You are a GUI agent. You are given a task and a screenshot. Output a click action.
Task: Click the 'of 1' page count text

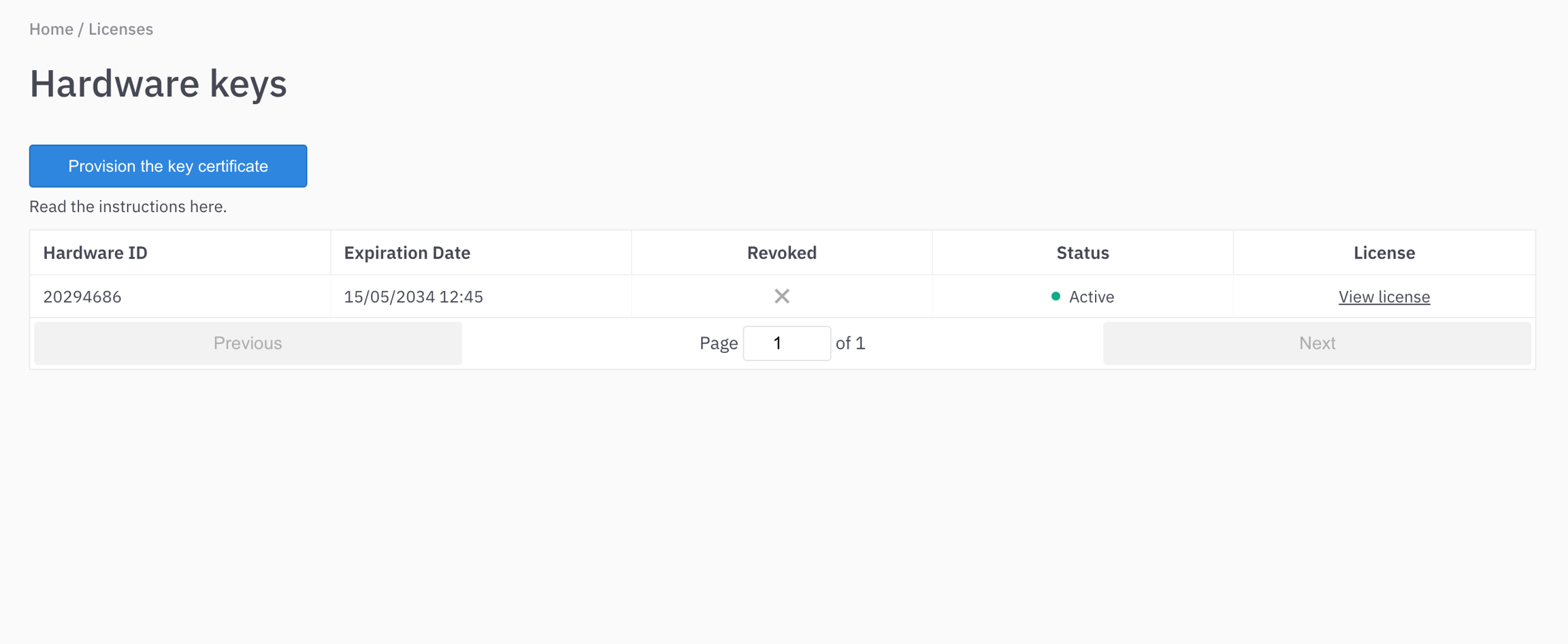click(x=850, y=343)
